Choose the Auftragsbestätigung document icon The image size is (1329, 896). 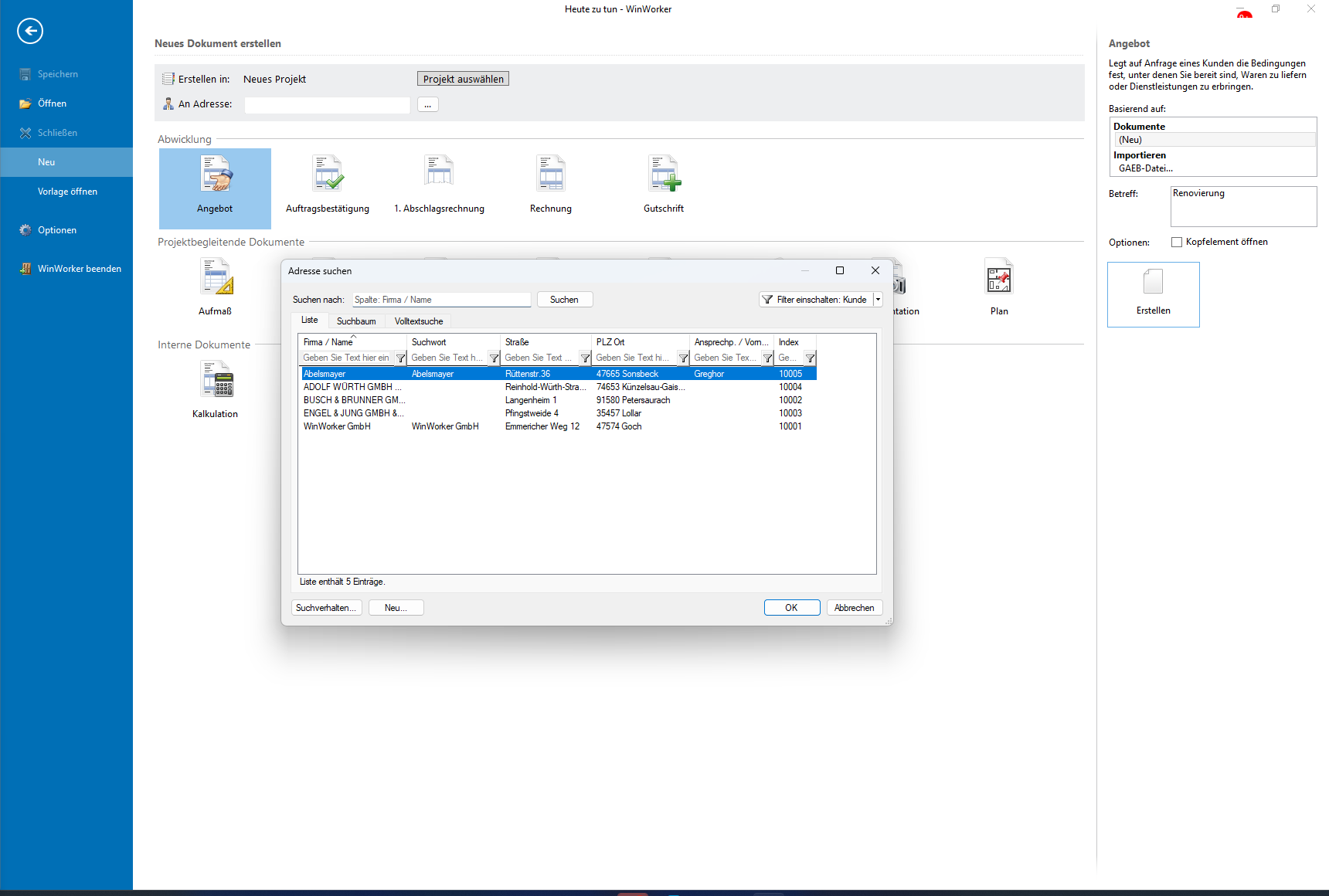coord(328,175)
